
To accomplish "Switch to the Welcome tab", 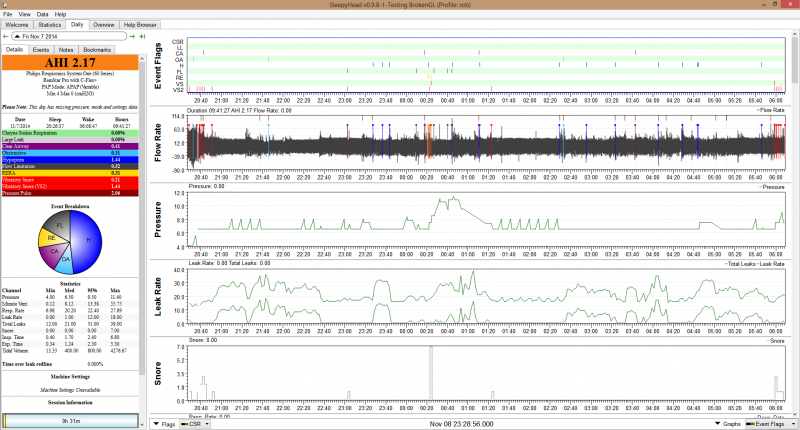I will click(17, 24).
